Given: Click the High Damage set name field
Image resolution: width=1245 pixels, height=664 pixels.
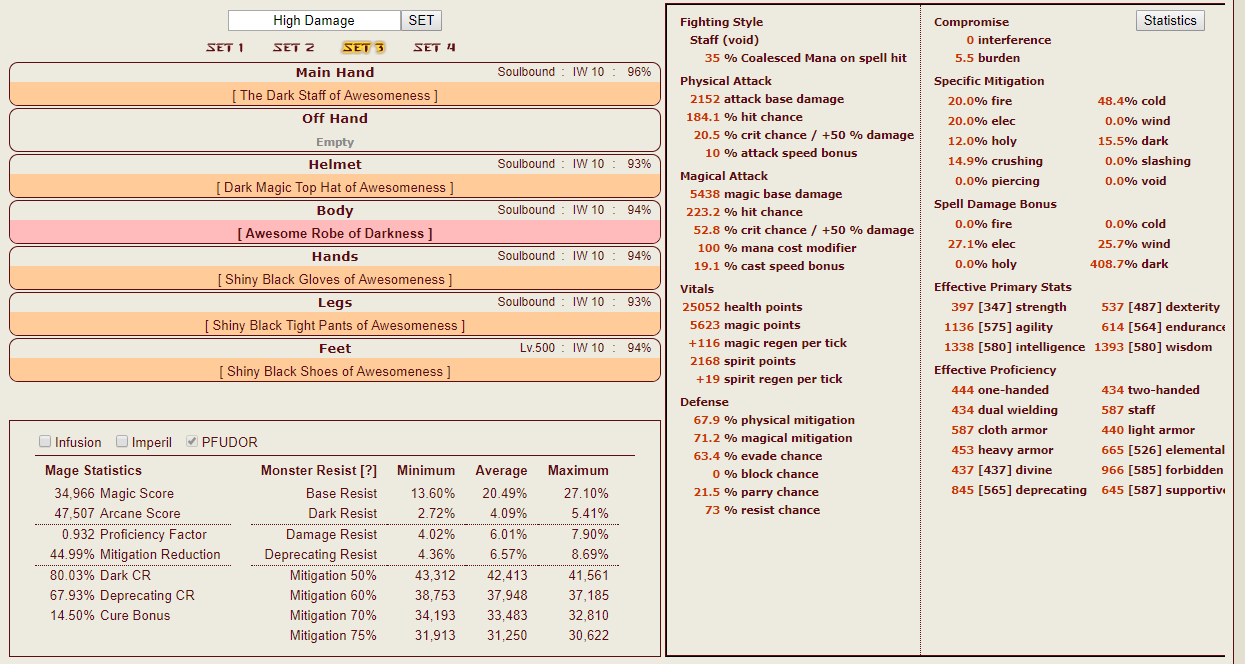Looking at the screenshot, I should tap(314, 21).
